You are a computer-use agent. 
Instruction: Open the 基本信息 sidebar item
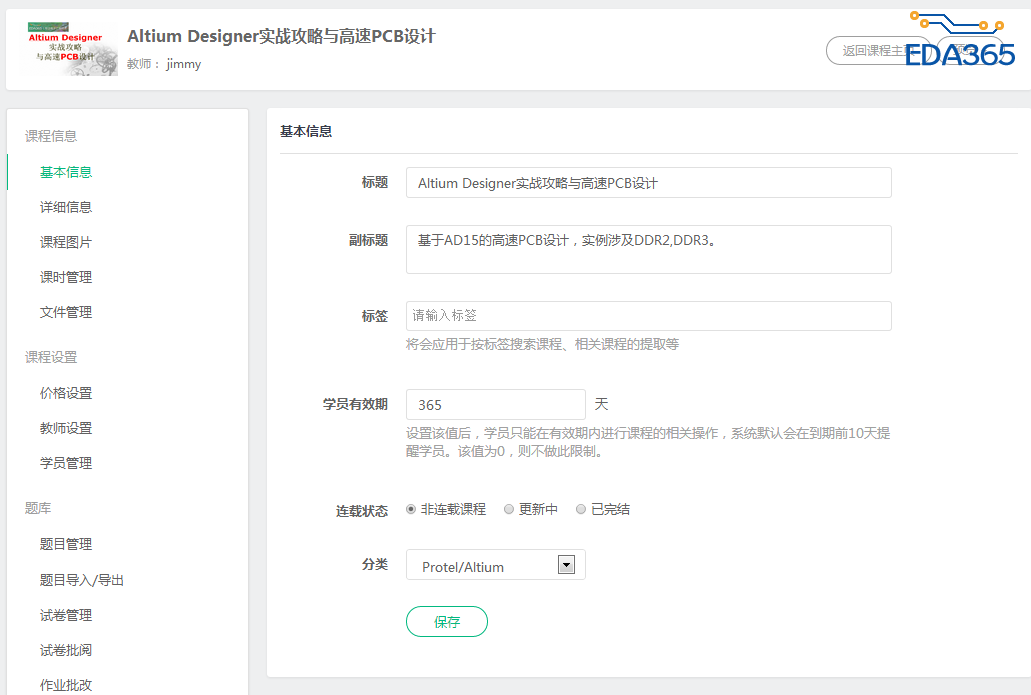point(66,172)
